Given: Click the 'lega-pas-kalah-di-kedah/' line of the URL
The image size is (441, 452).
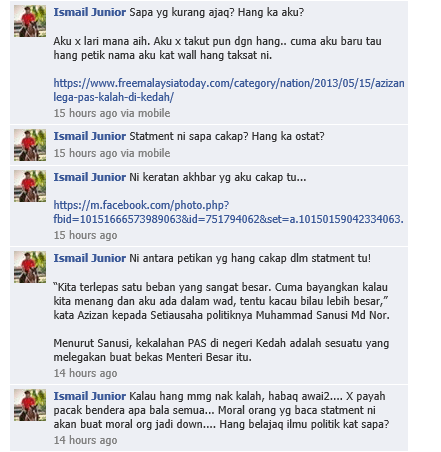Looking at the screenshot, I should tap(114, 97).
